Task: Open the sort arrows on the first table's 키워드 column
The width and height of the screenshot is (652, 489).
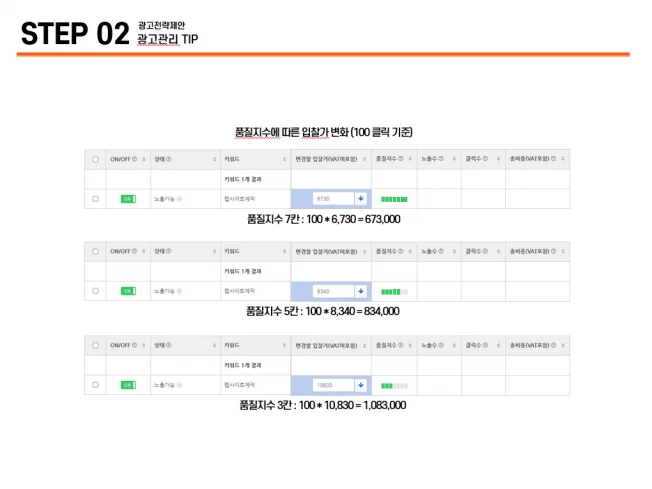Action: click(x=285, y=159)
